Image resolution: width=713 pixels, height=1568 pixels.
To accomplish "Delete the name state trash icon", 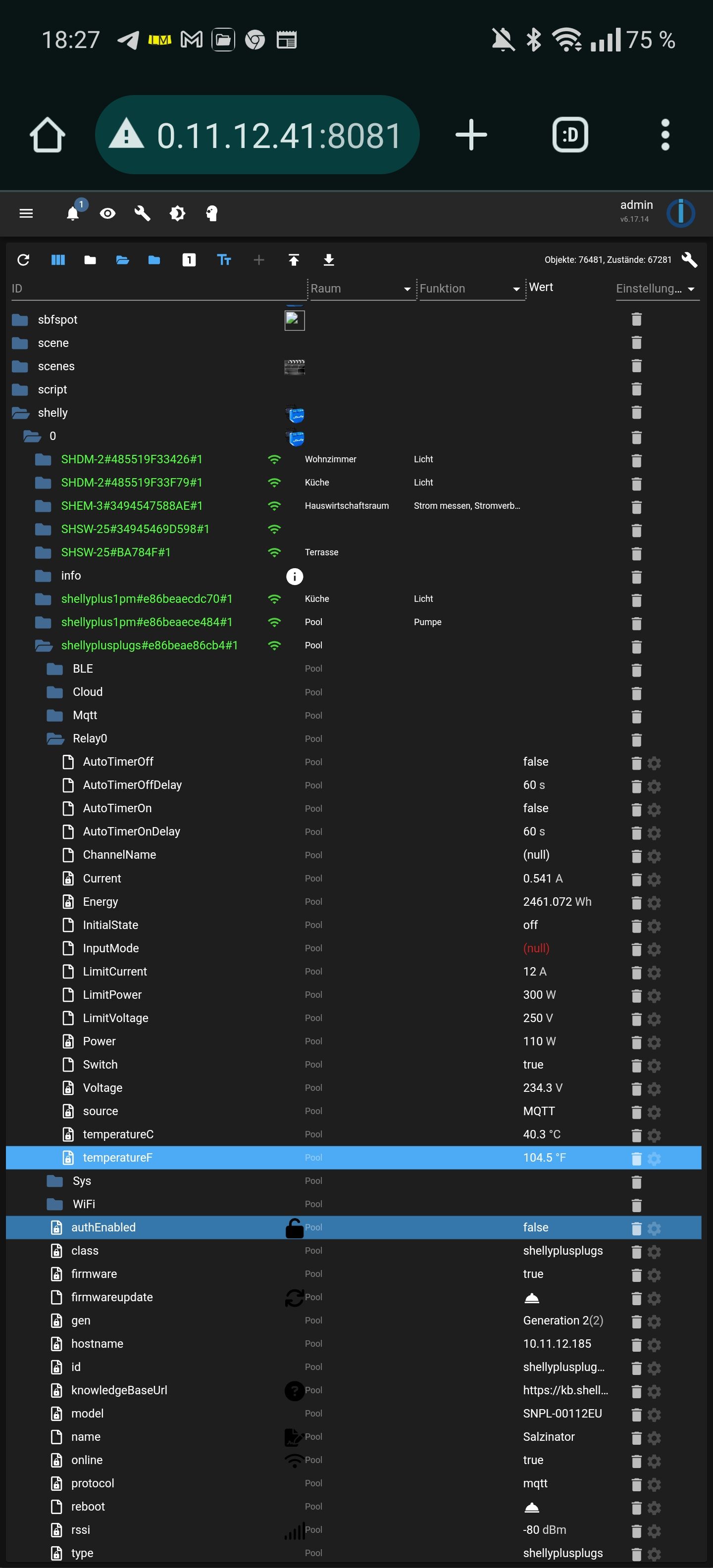I will (x=636, y=1438).
